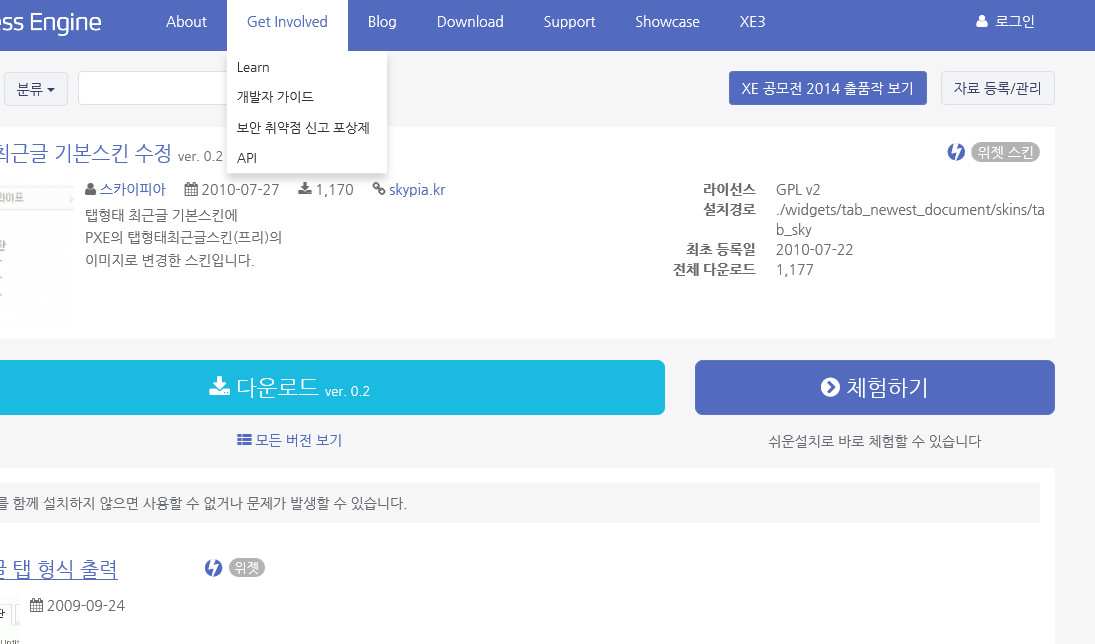Visit the skypia.kr homepage link
The width and height of the screenshot is (1095, 644).
tap(417, 189)
